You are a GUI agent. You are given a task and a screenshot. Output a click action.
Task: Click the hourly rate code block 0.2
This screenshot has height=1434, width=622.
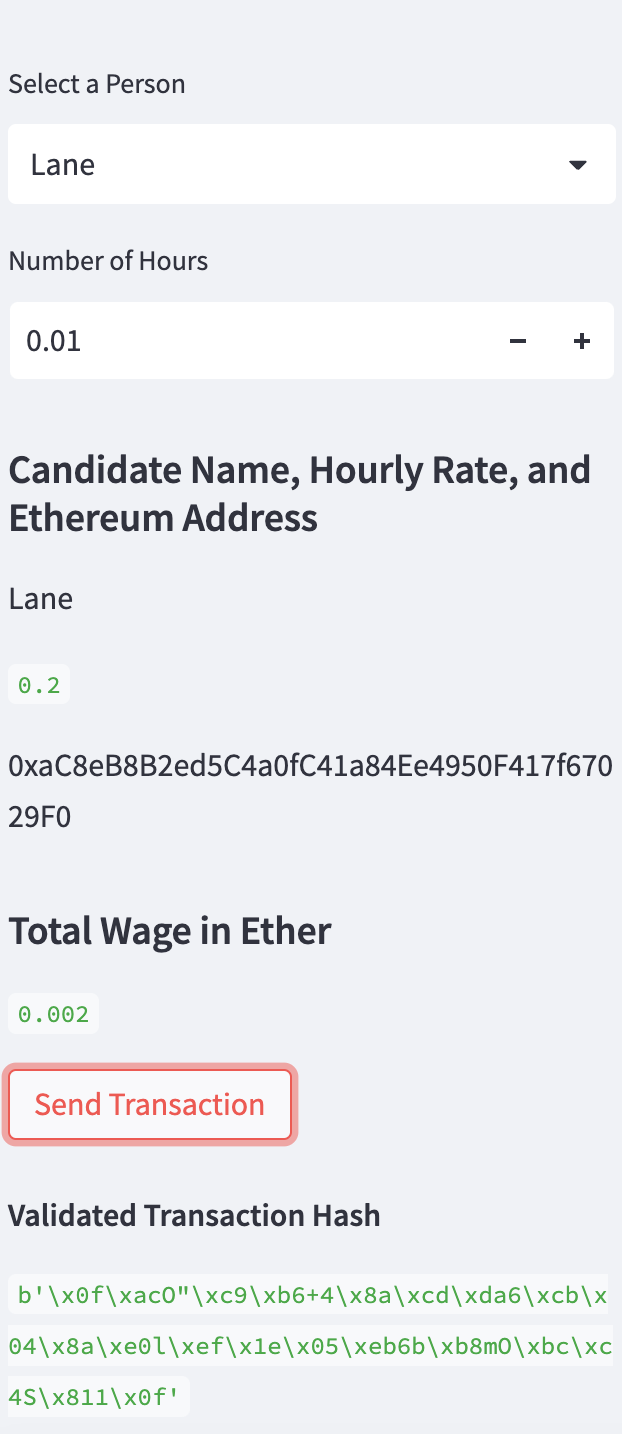tap(38, 684)
